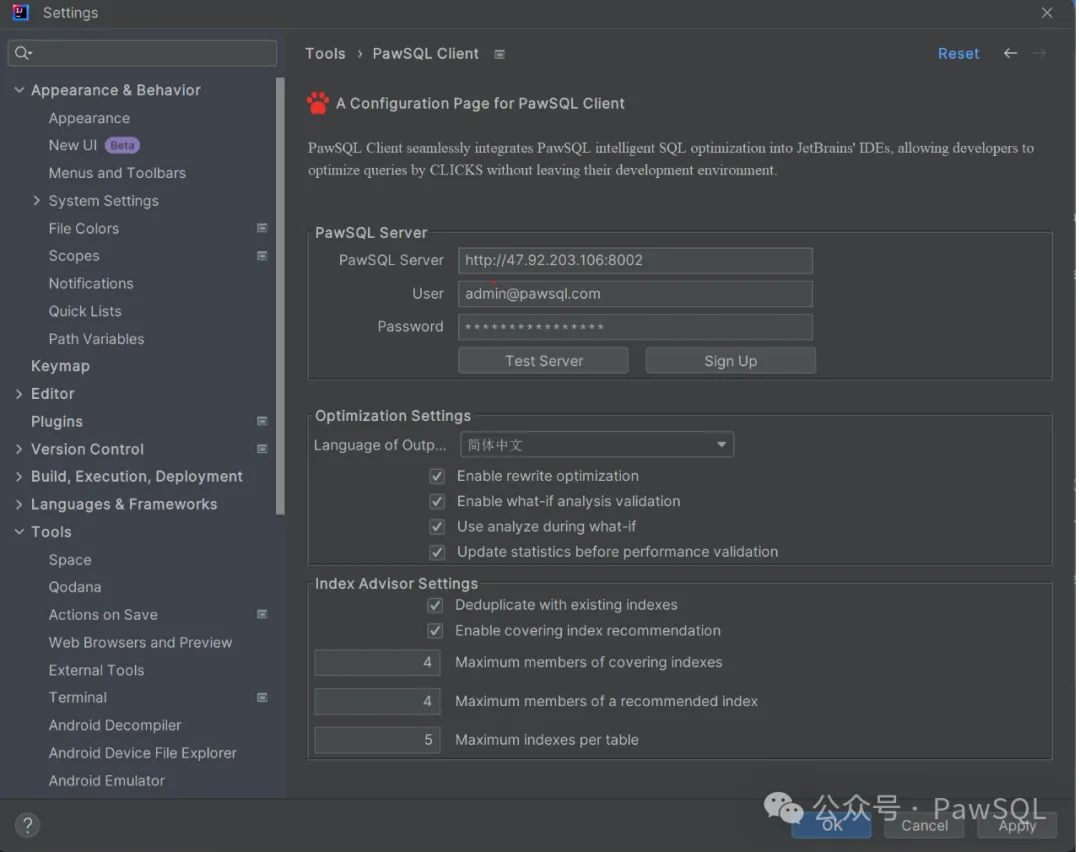1080x852 pixels.
Task: Select Quick Lists in the tree
Action: point(85,311)
